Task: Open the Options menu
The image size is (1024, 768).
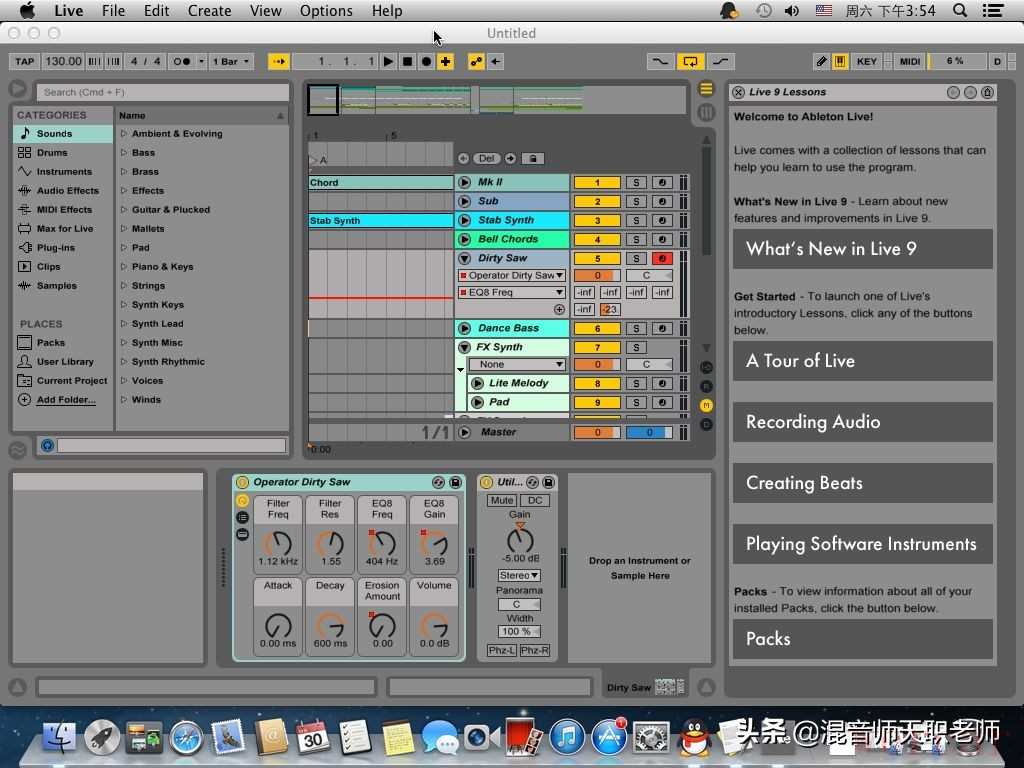Action: [x=326, y=11]
